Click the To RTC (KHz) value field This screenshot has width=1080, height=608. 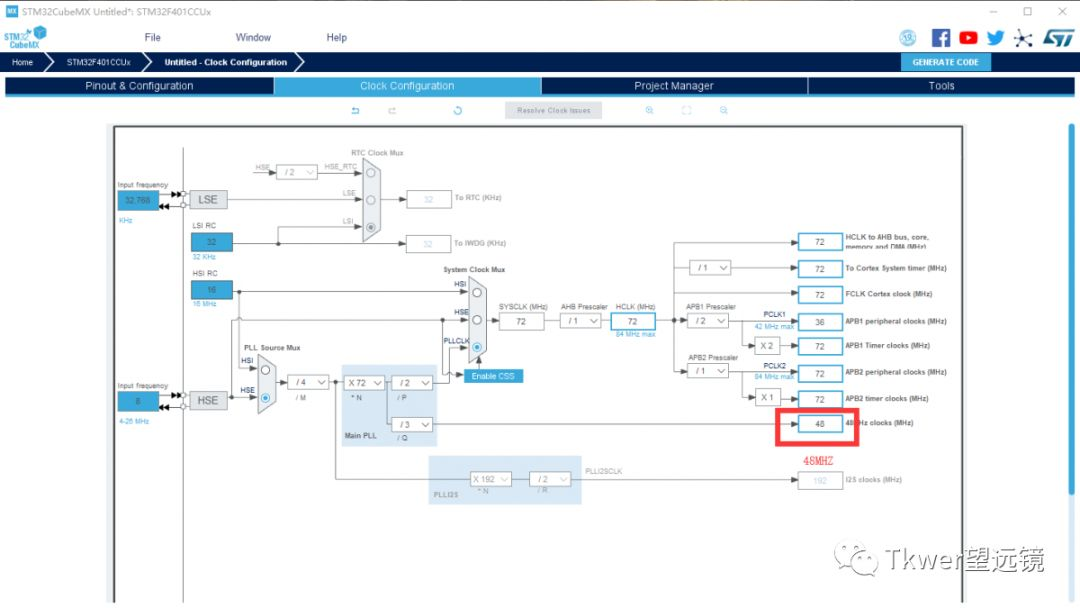pos(428,199)
